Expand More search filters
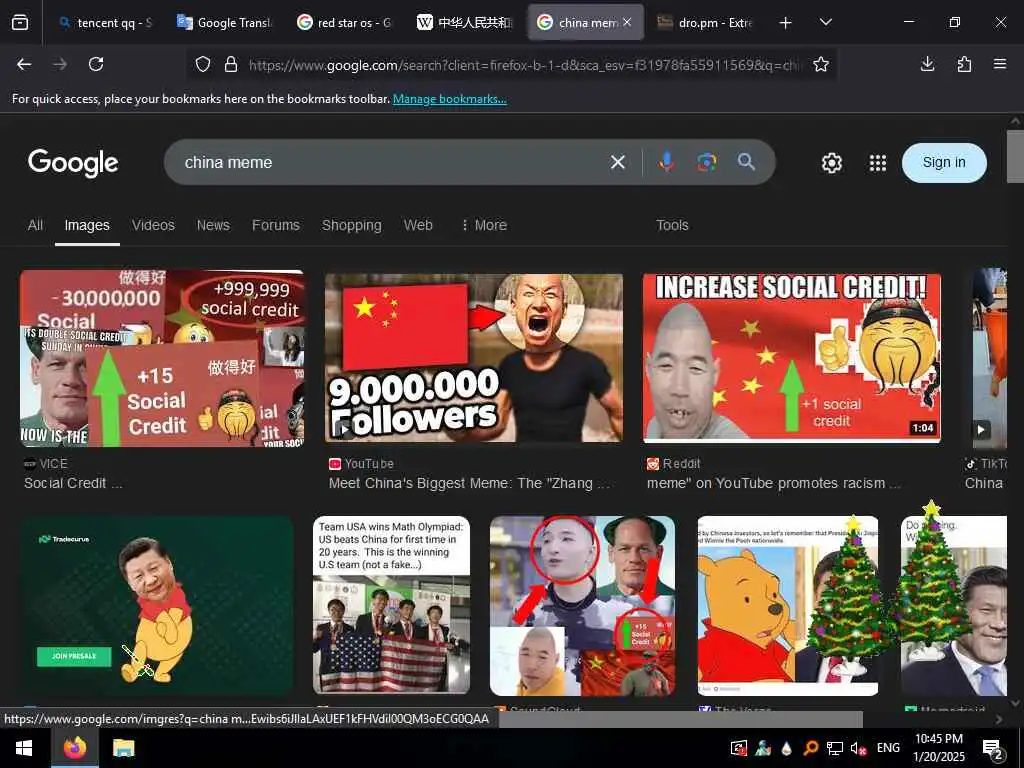 pyautogui.click(x=484, y=225)
